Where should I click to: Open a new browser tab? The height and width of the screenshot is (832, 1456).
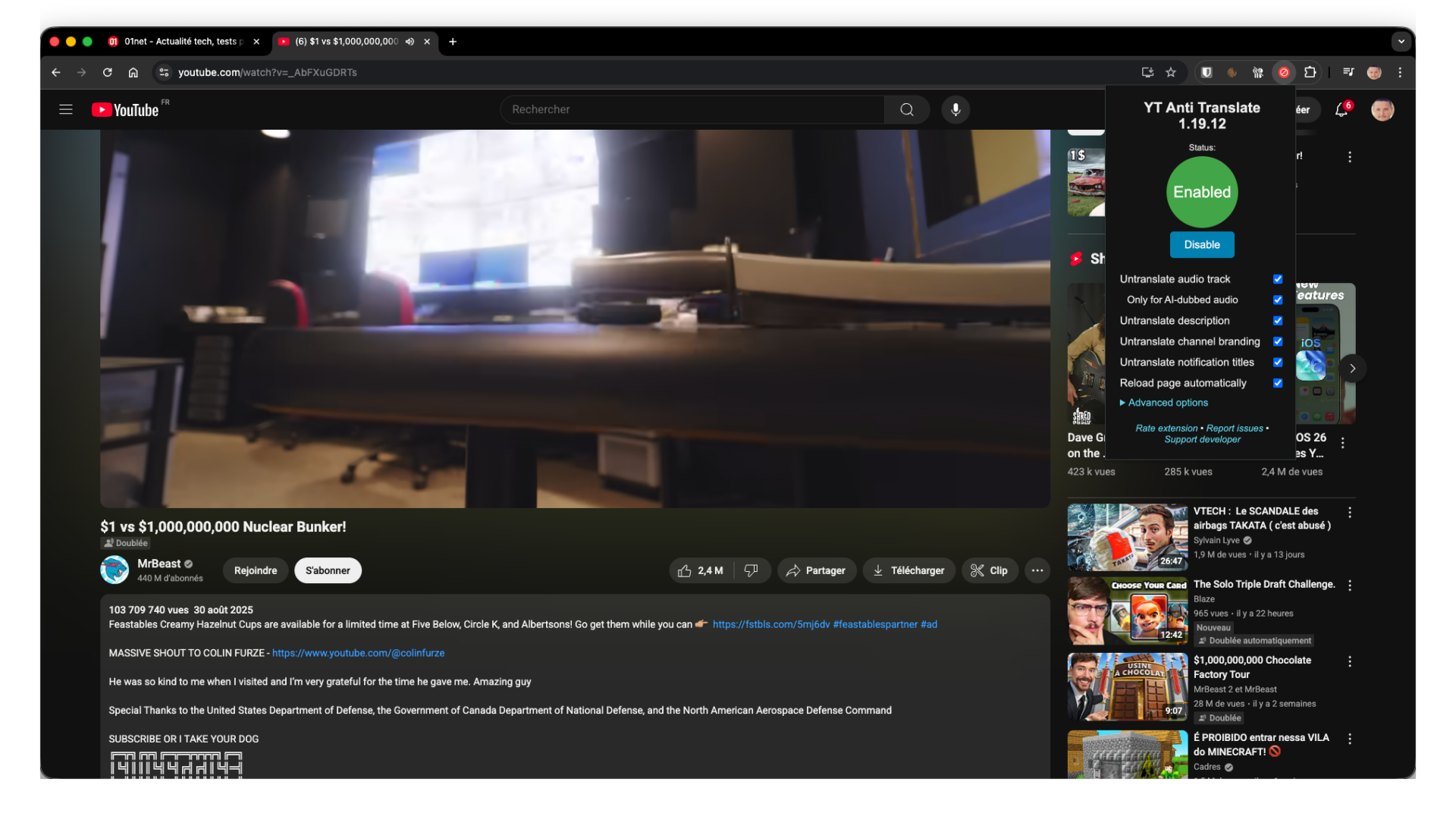pyautogui.click(x=453, y=42)
